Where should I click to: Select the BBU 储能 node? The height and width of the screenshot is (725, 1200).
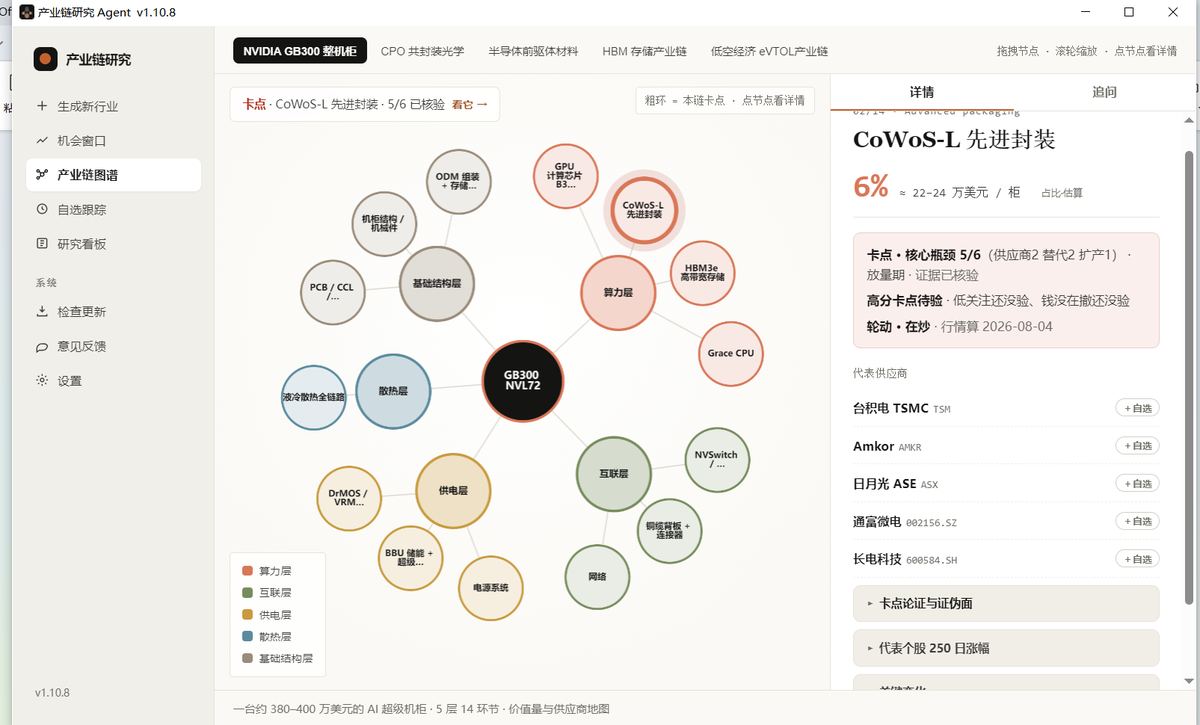click(x=410, y=558)
